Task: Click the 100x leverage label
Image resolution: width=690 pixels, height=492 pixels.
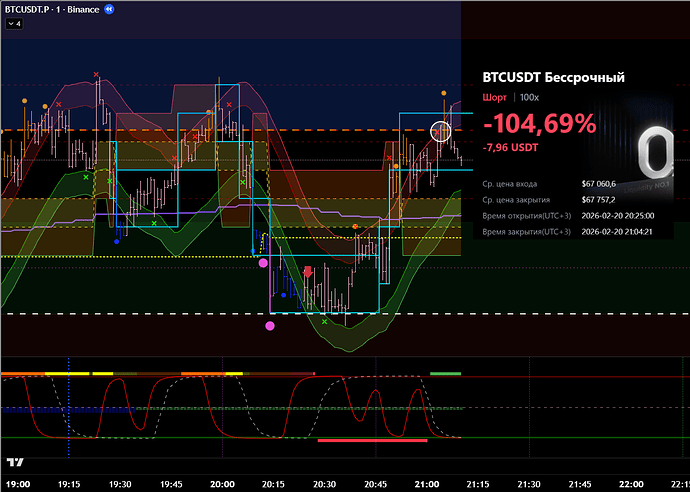Action: 528,97
